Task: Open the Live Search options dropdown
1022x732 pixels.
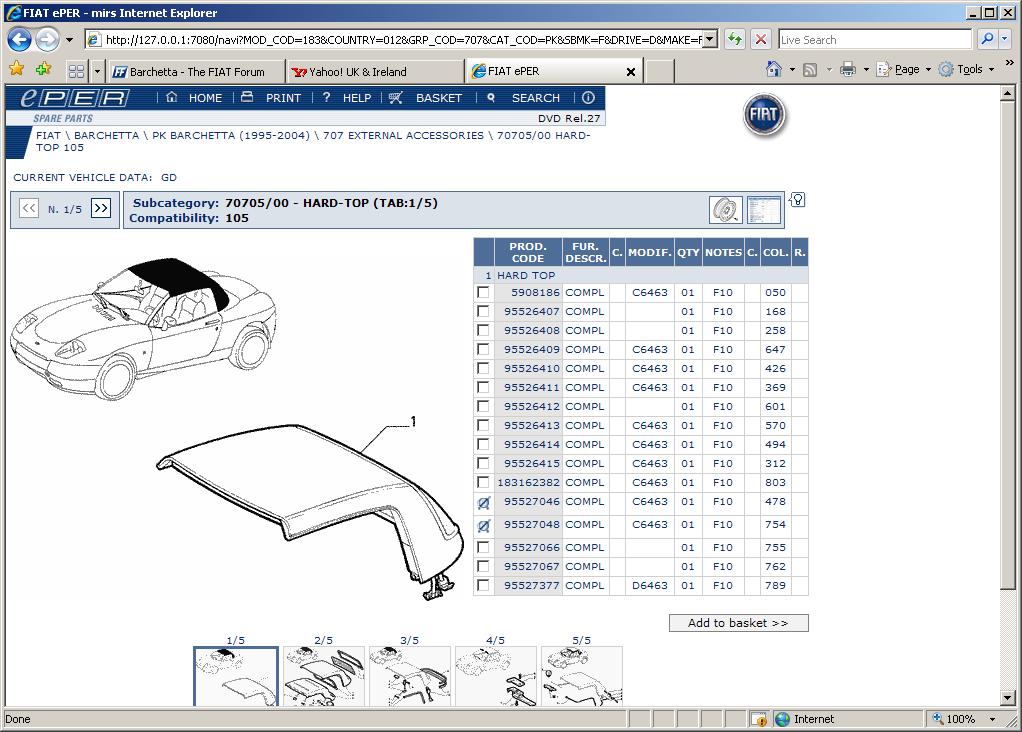Action: (x=1004, y=40)
